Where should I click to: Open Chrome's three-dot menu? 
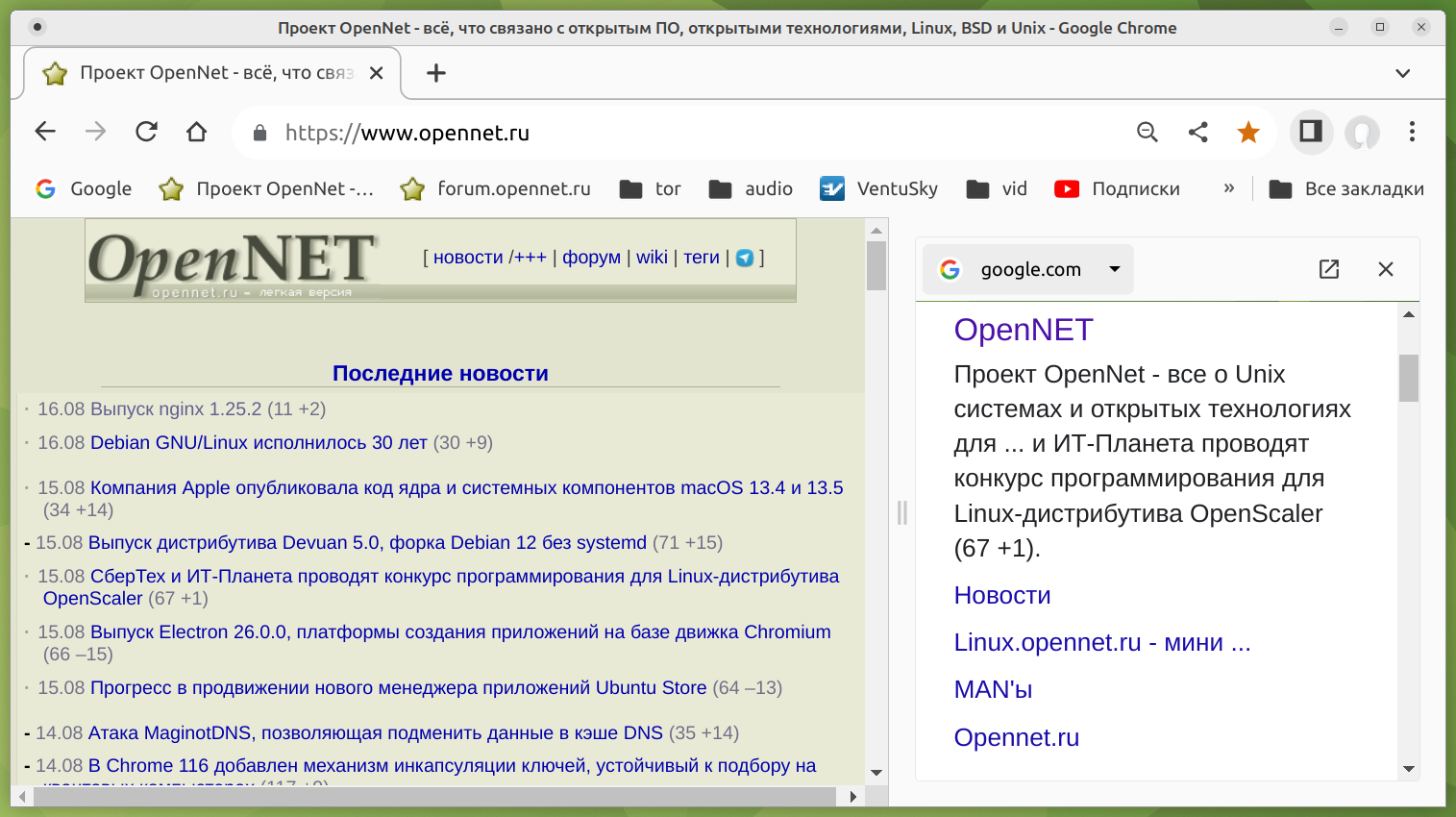[1412, 132]
